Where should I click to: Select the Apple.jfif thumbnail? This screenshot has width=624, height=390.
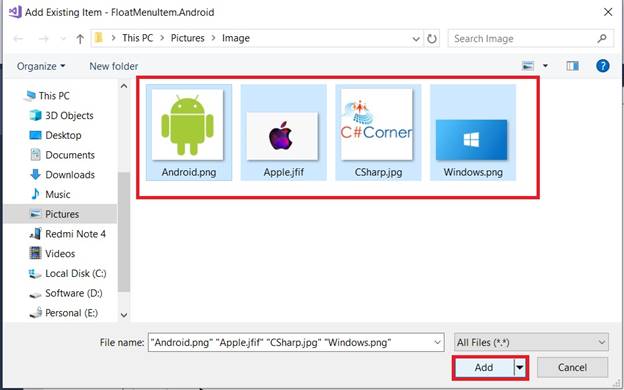point(282,136)
